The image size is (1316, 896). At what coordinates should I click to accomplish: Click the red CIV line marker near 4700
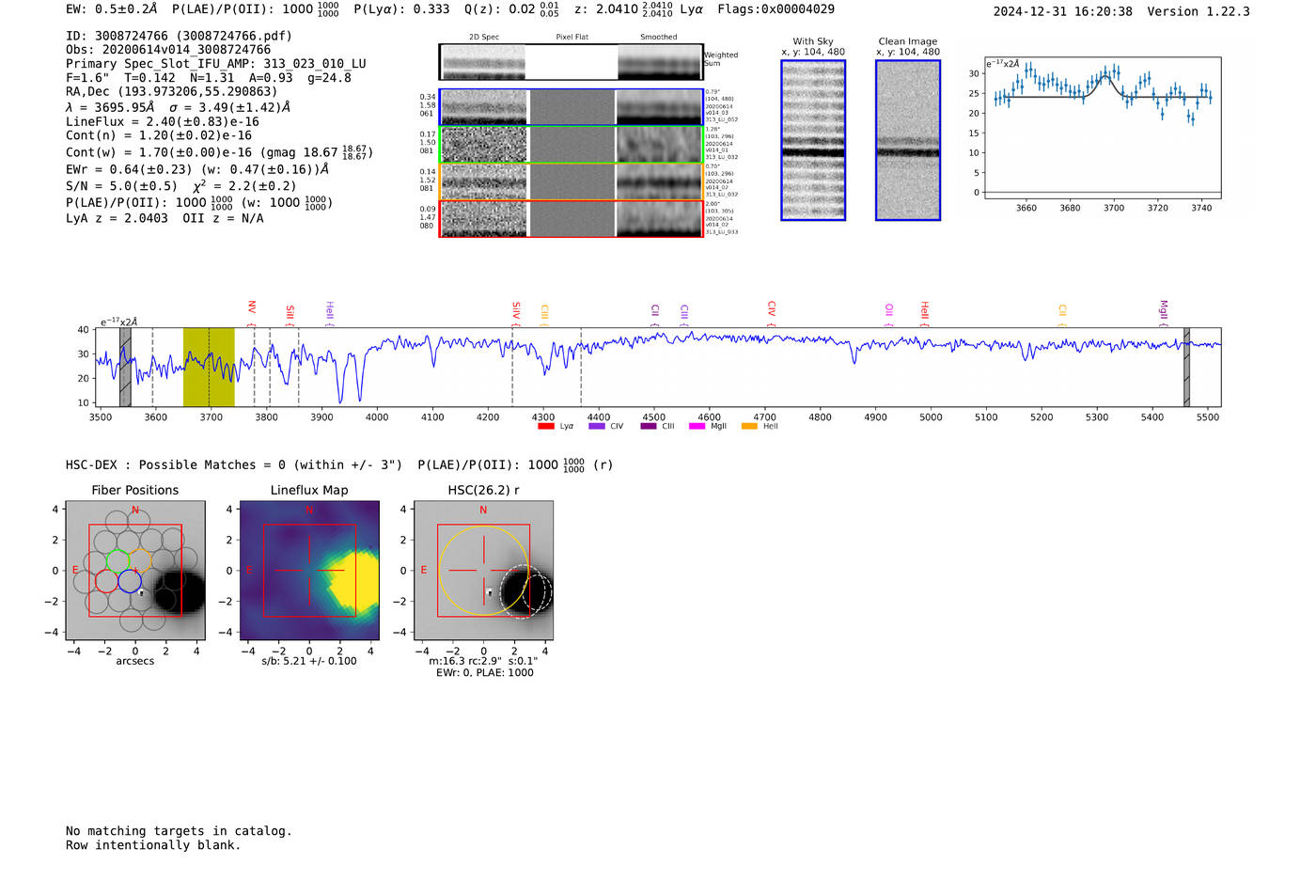pyautogui.click(x=771, y=312)
